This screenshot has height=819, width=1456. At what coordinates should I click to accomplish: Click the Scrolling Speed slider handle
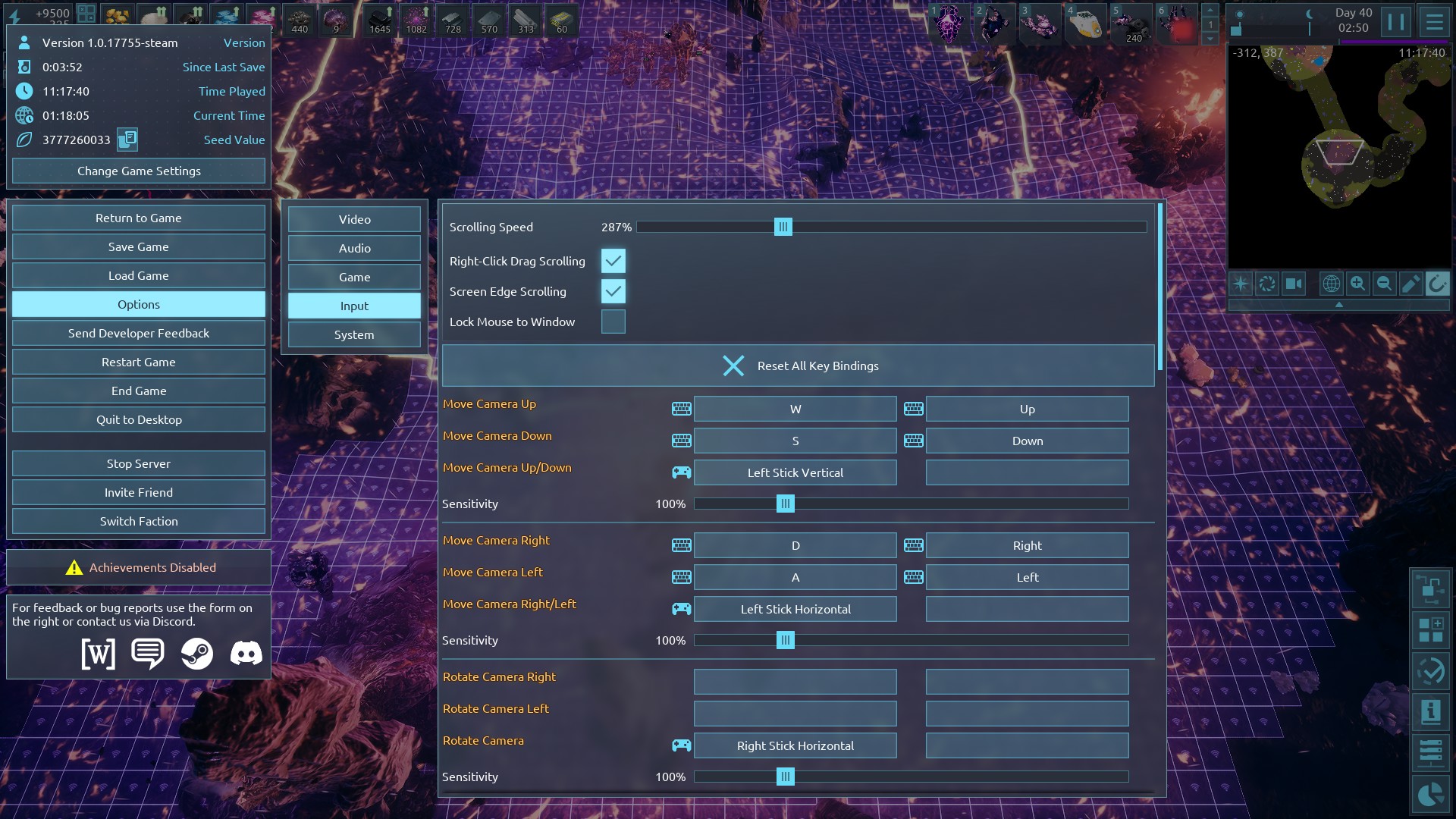point(783,227)
